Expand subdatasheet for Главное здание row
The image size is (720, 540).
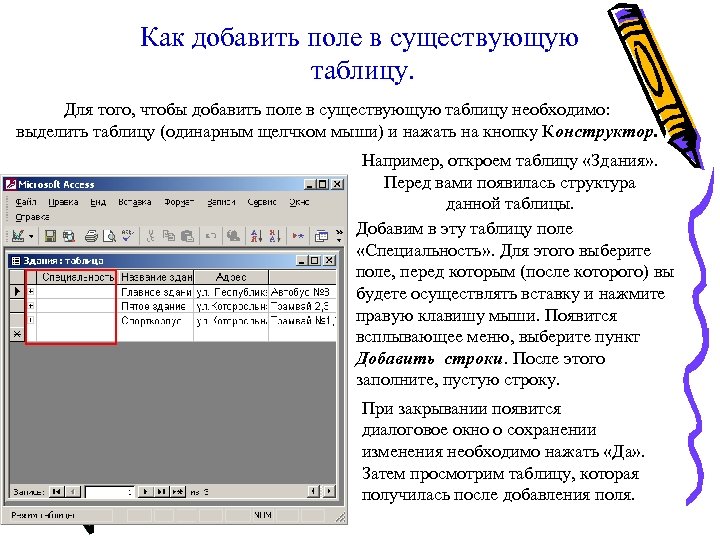pyautogui.click(x=31, y=292)
